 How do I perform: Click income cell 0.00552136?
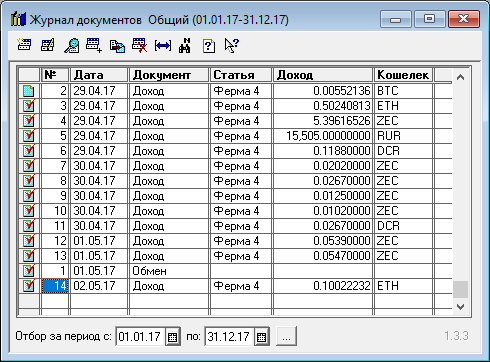(323, 91)
